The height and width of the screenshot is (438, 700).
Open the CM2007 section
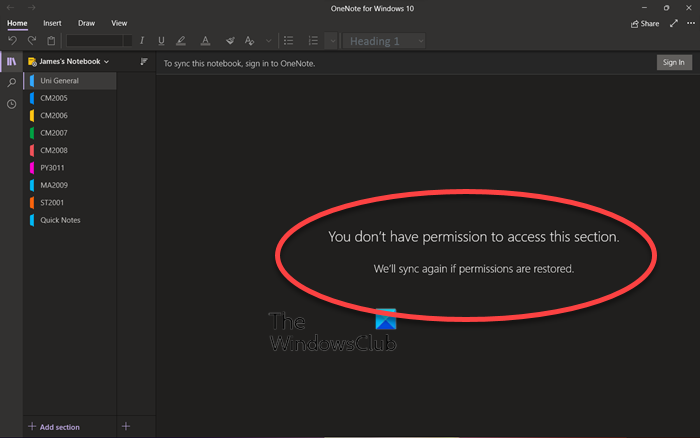(70, 133)
